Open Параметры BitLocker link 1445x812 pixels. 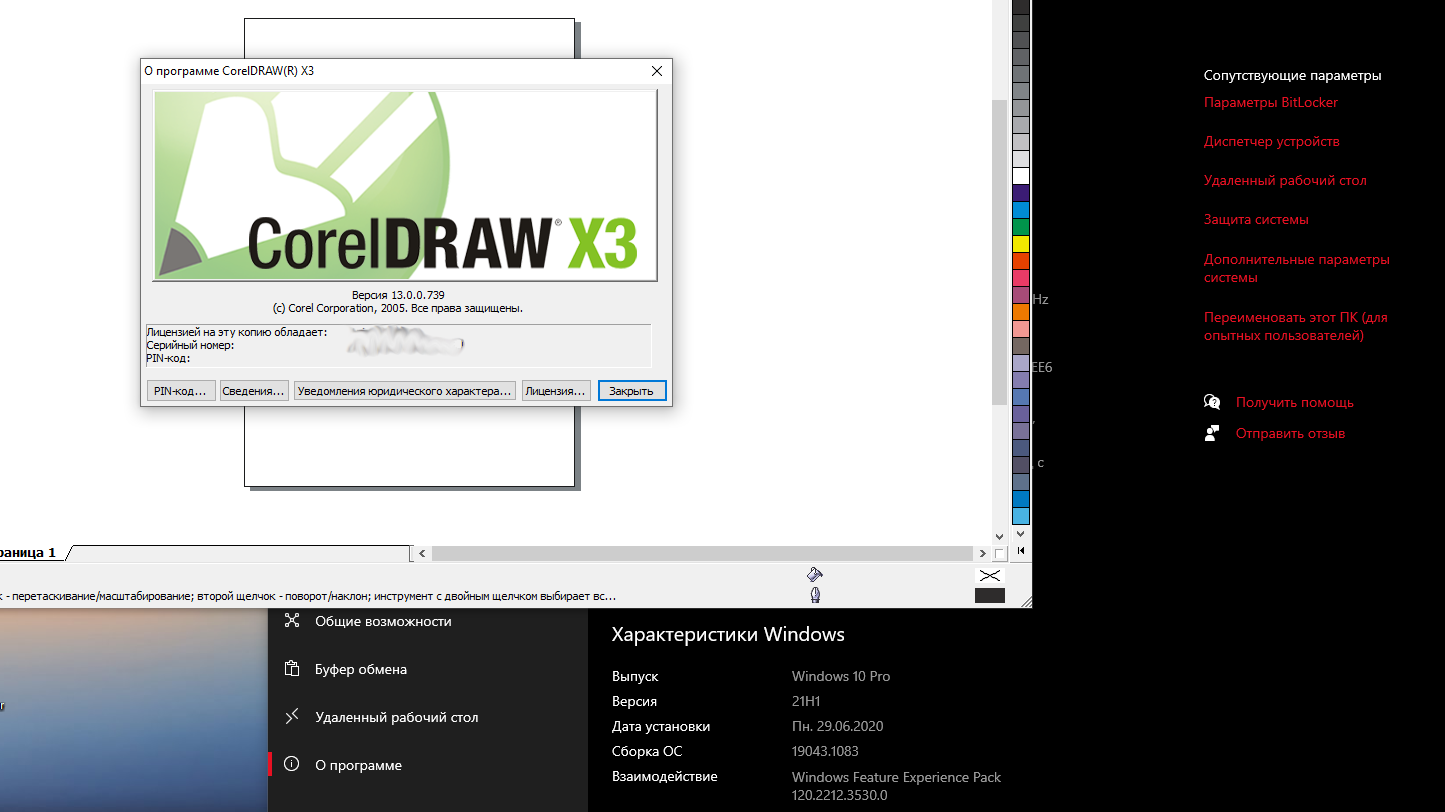pyautogui.click(x=1270, y=102)
